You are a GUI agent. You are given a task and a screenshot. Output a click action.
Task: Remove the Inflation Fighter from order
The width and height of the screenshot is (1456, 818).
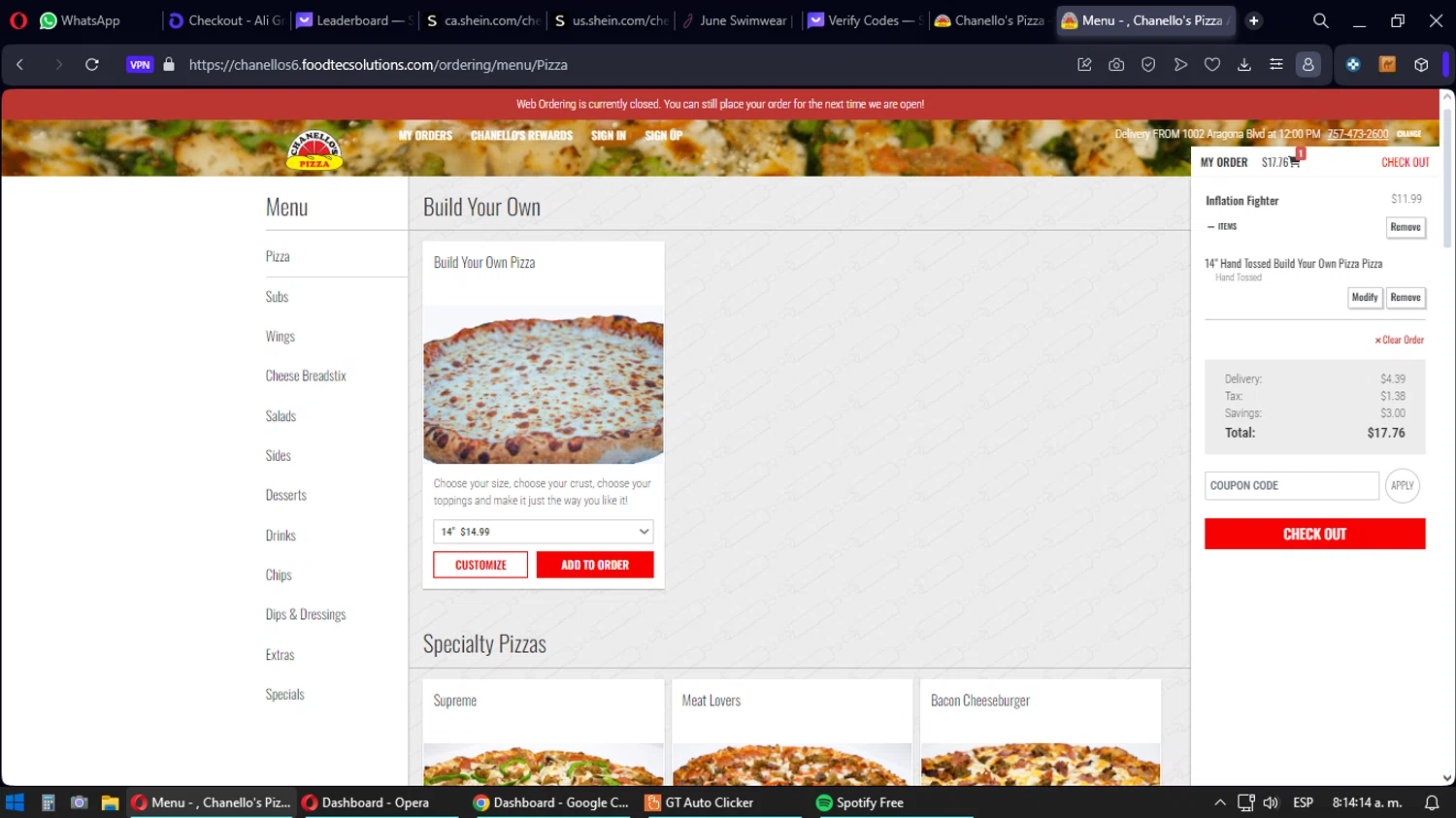click(1406, 227)
